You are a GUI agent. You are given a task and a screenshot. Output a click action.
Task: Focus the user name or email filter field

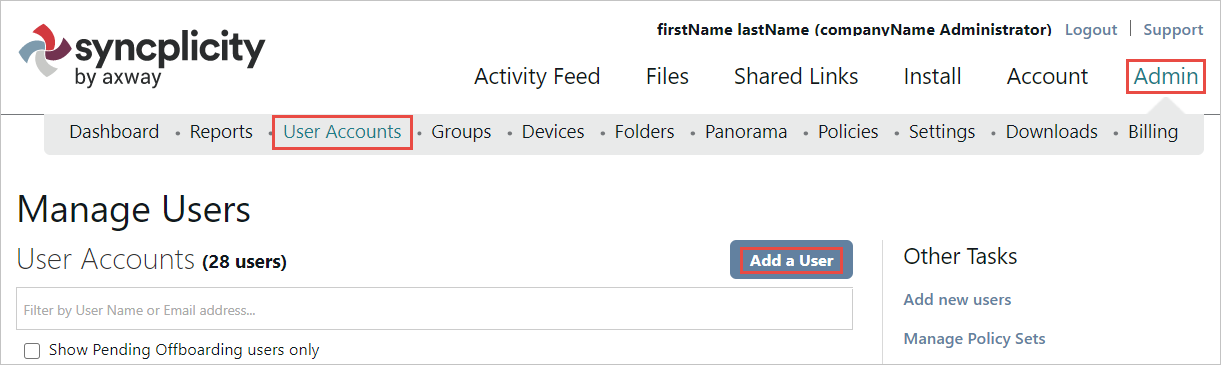pos(434,309)
